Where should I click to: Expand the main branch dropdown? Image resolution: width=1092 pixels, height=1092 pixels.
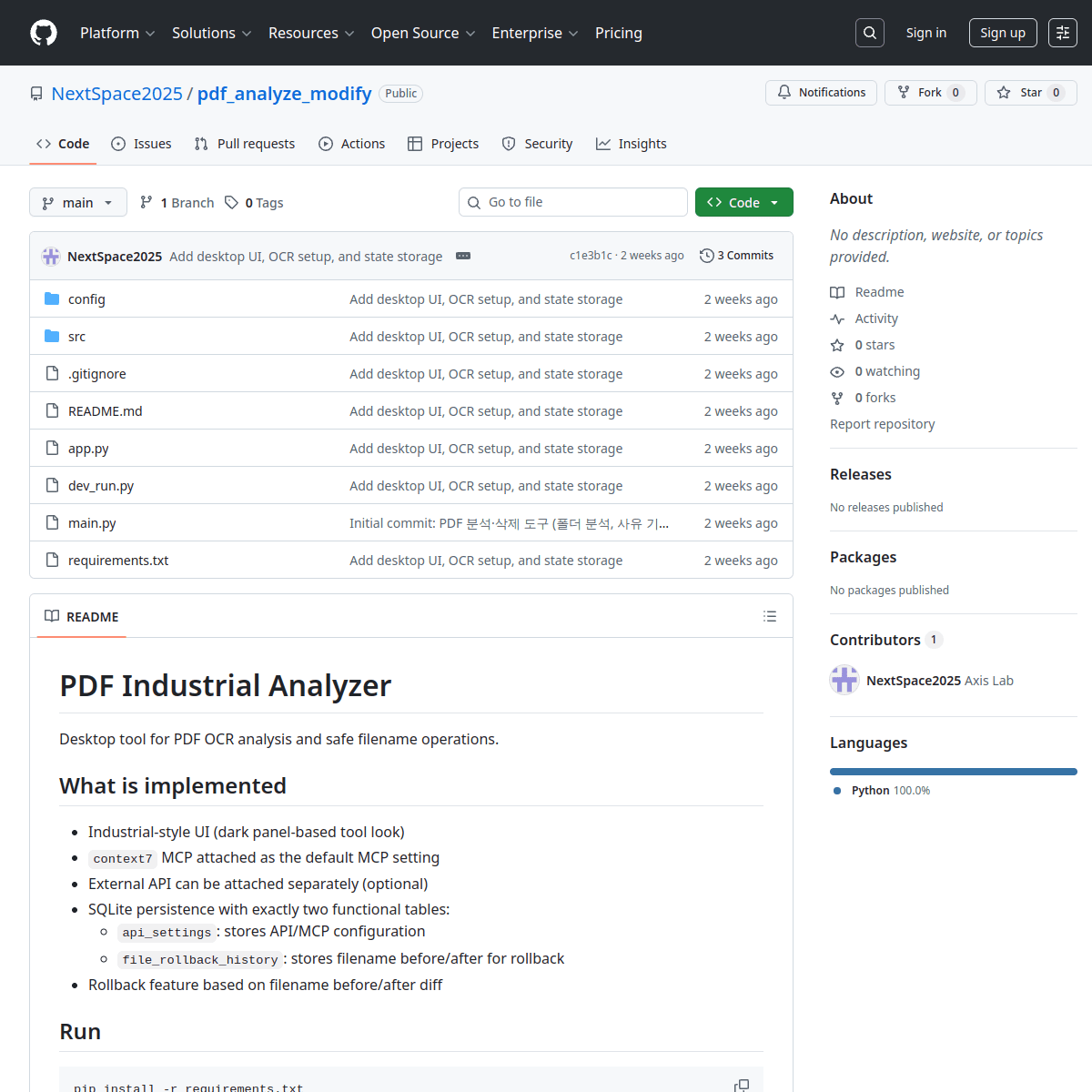coord(78,202)
